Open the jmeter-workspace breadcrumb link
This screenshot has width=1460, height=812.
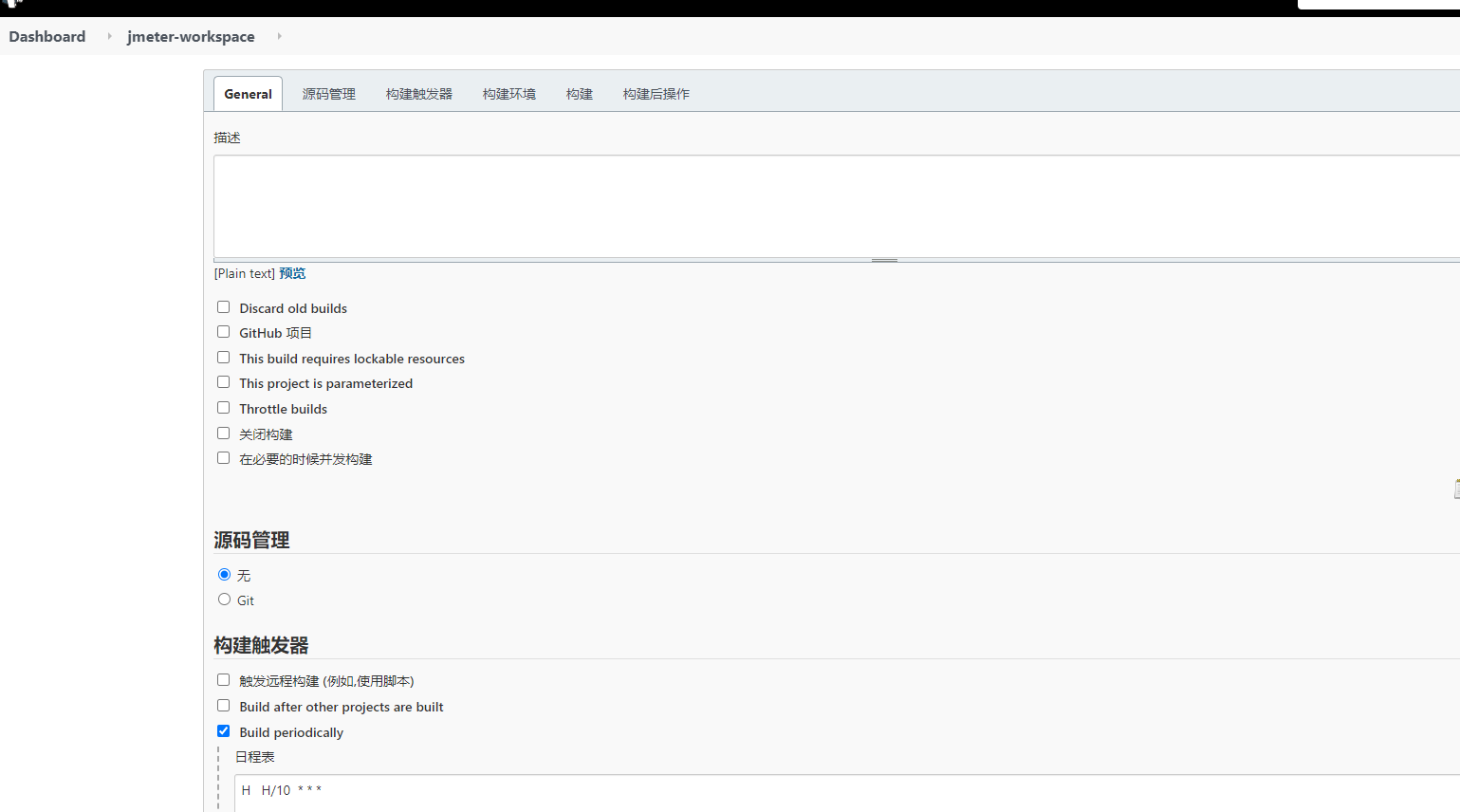point(191,36)
